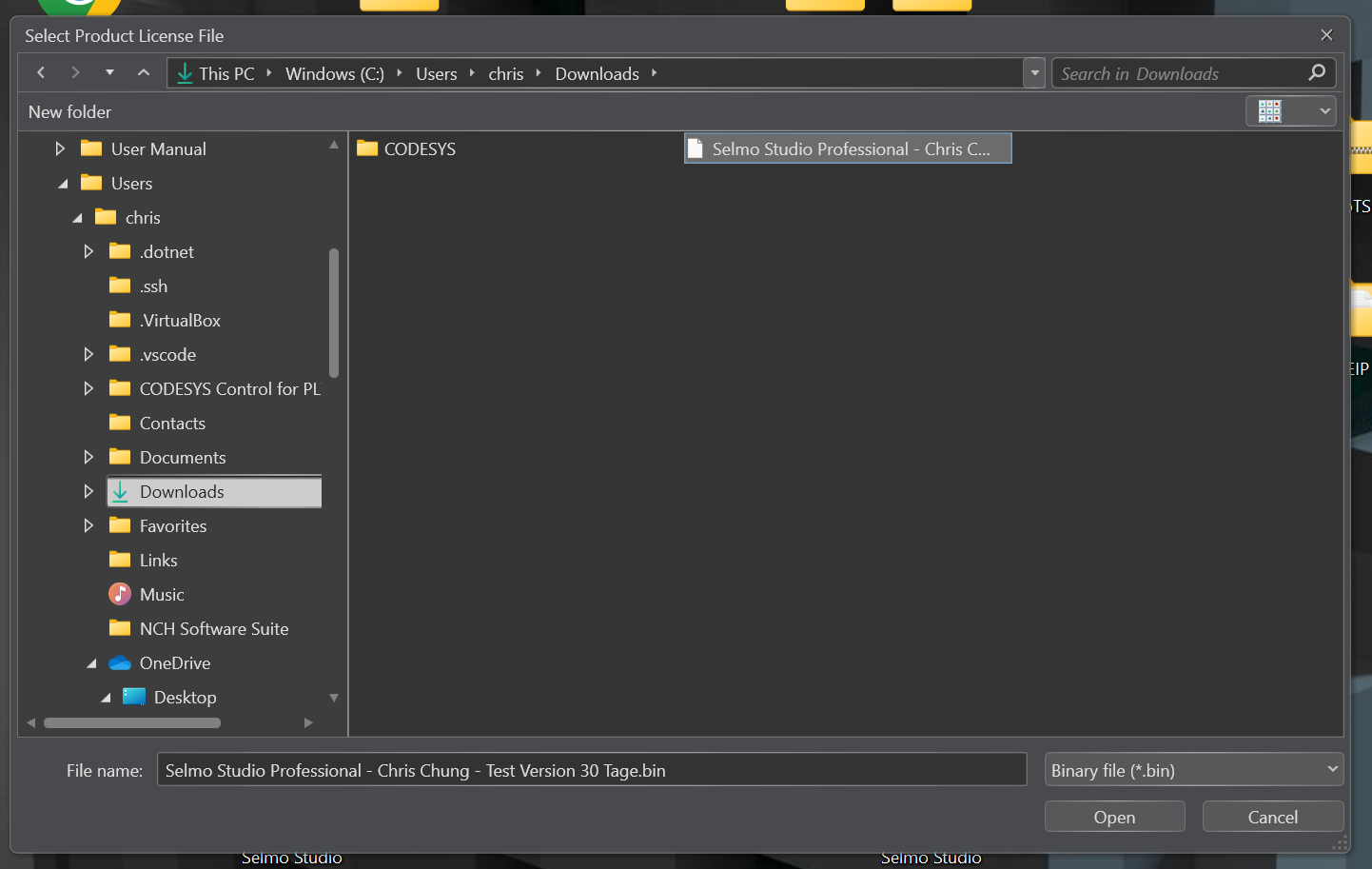Click the tree vertical scrollbar thumb
1372x869 pixels.
(x=334, y=312)
